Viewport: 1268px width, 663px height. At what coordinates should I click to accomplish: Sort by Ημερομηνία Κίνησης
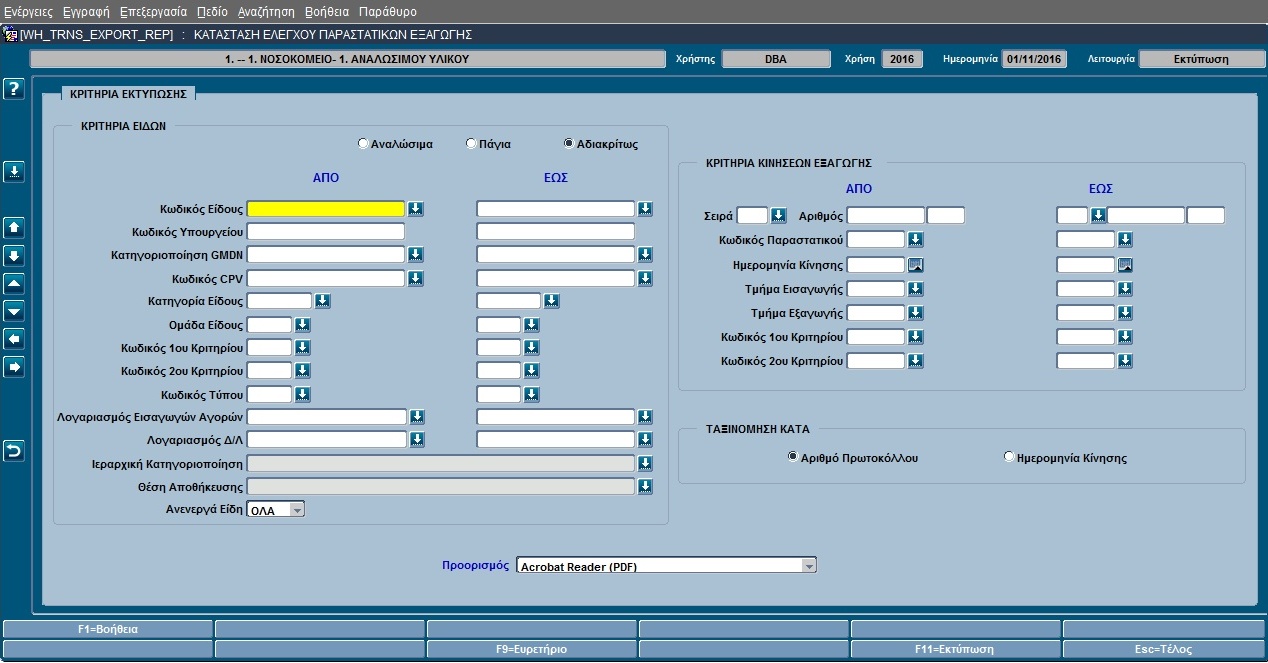(1009, 458)
